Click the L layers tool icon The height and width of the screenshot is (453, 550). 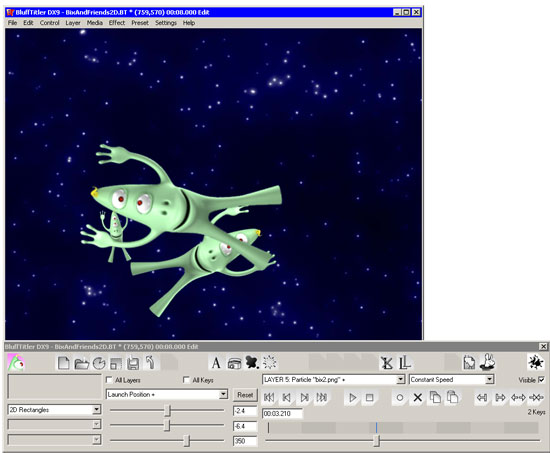coord(404,363)
